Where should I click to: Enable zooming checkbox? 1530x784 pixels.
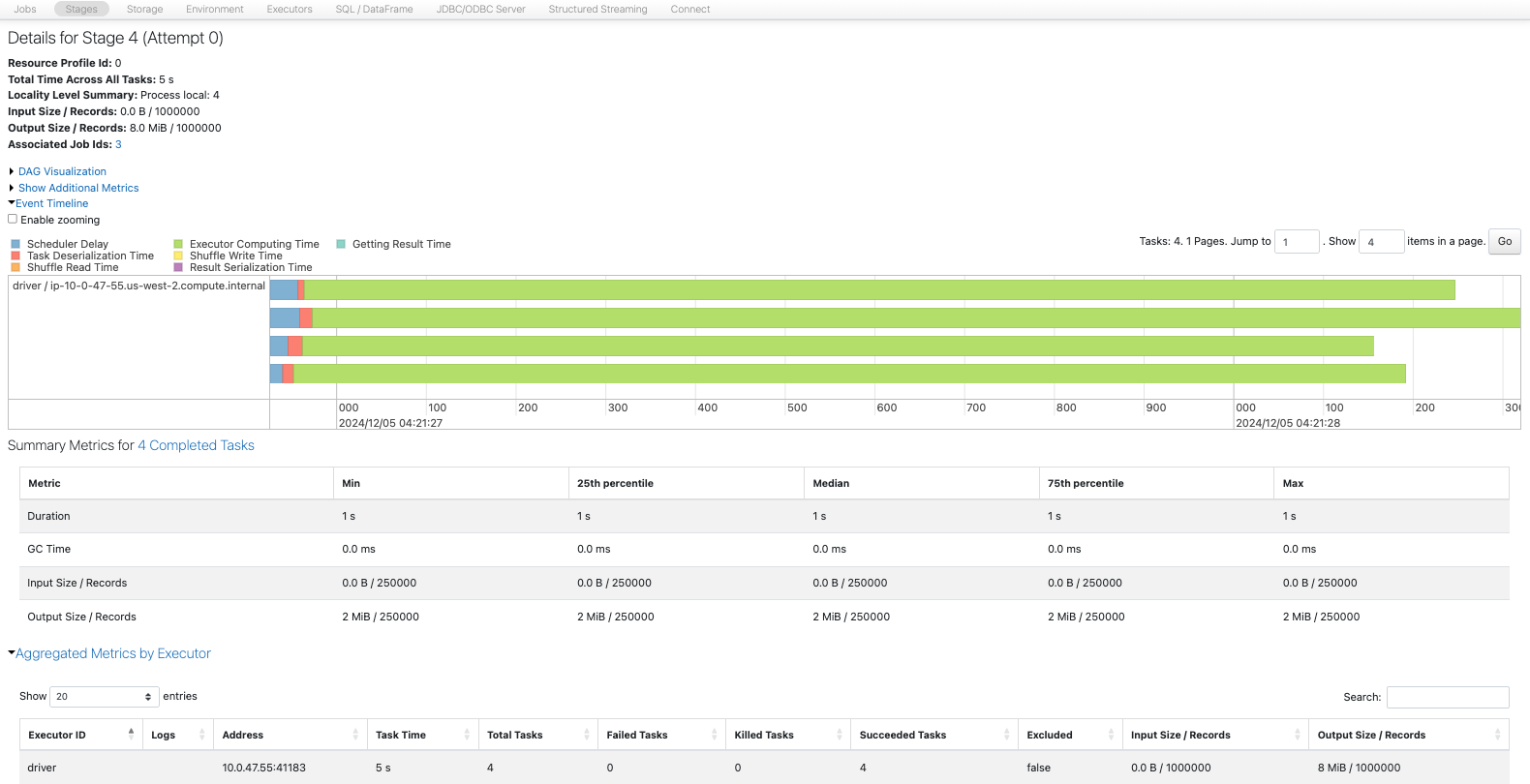(13, 219)
